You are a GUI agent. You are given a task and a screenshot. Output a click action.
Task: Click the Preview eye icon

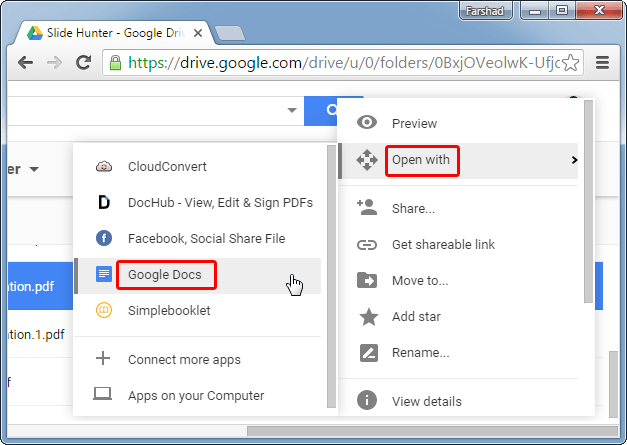[x=367, y=123]
